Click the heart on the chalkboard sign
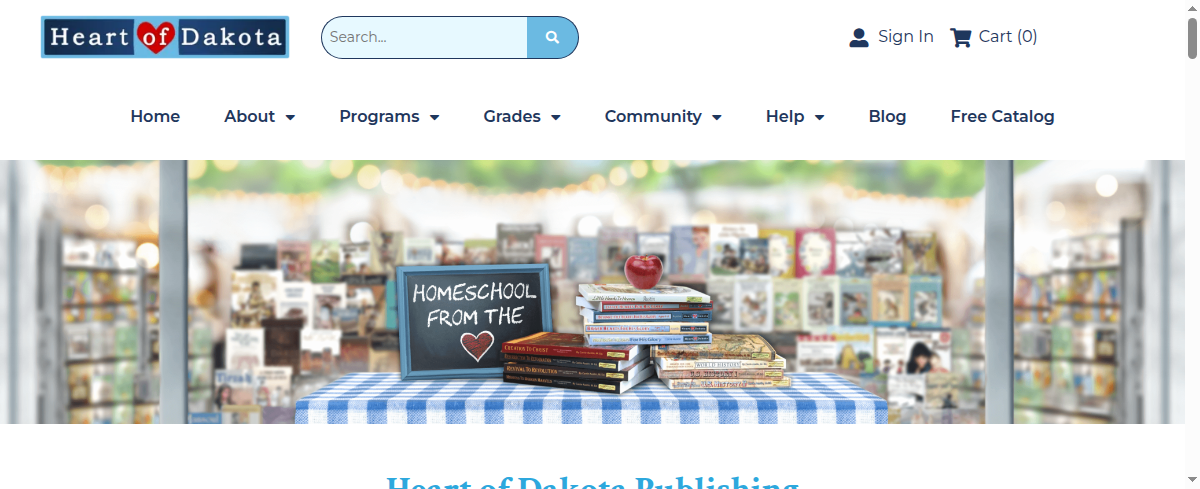 click(477, 346)
